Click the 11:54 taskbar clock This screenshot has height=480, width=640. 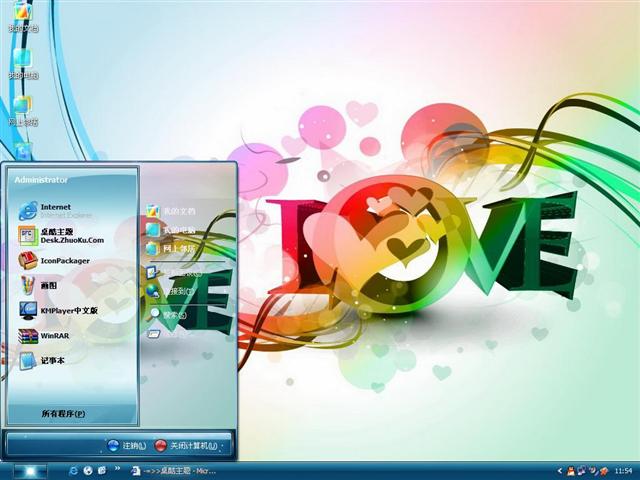point(623,471)
